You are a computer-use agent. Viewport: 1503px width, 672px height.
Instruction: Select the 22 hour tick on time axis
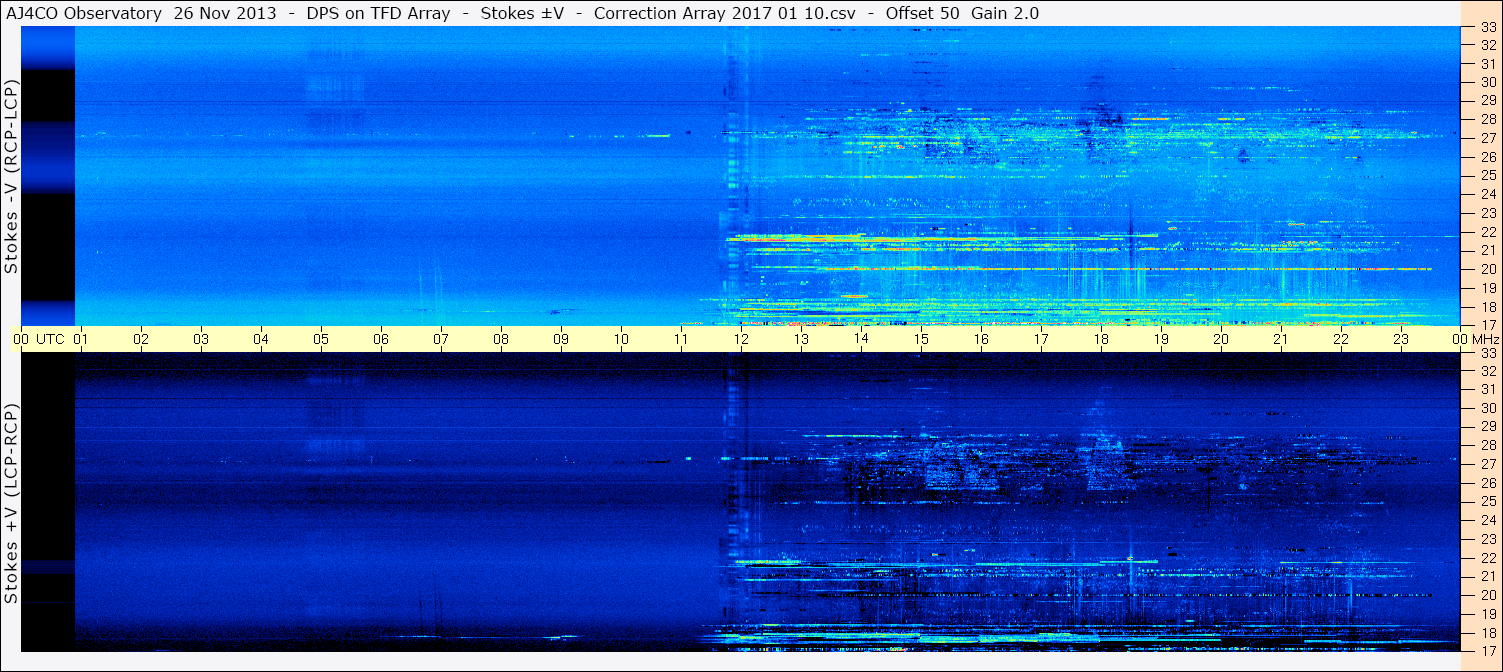[x=1341, y=340]
